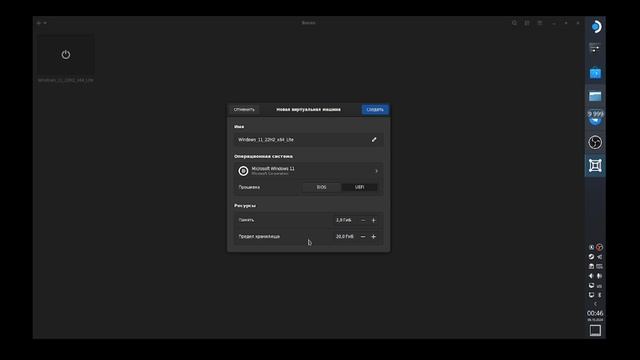Open OBS Studio from the panel
The width and height of the screenshot is (640, 360).
click(x=595, y=142)
